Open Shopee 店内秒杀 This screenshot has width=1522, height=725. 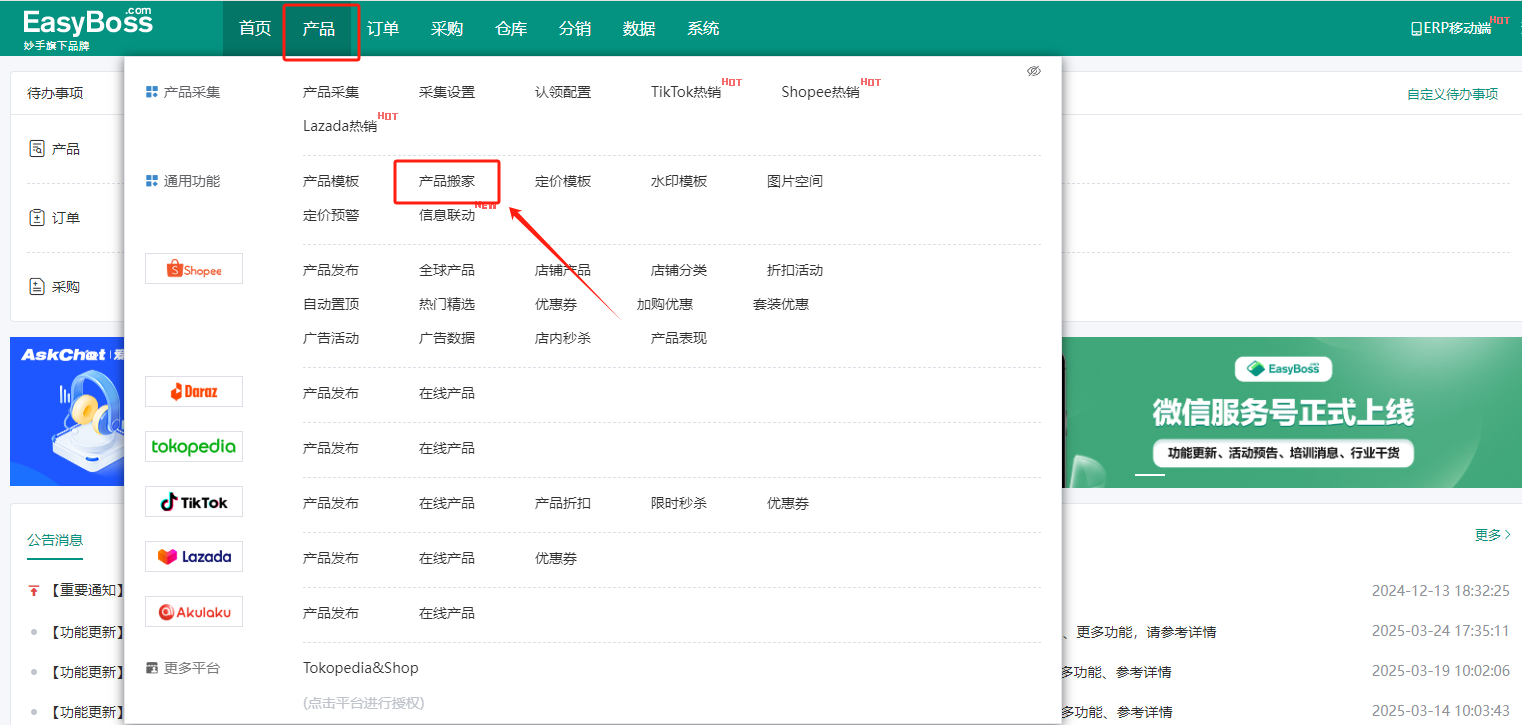[x=563, y=338]
